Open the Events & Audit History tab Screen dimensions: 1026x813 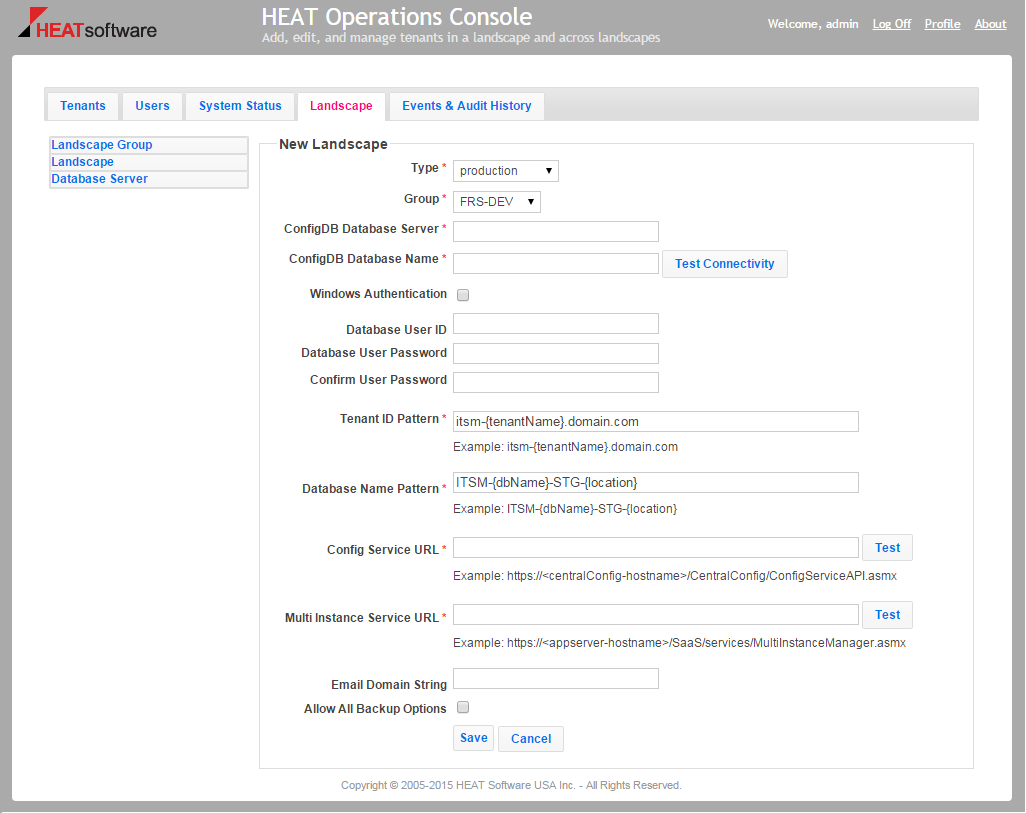click(x=466, y=105)
